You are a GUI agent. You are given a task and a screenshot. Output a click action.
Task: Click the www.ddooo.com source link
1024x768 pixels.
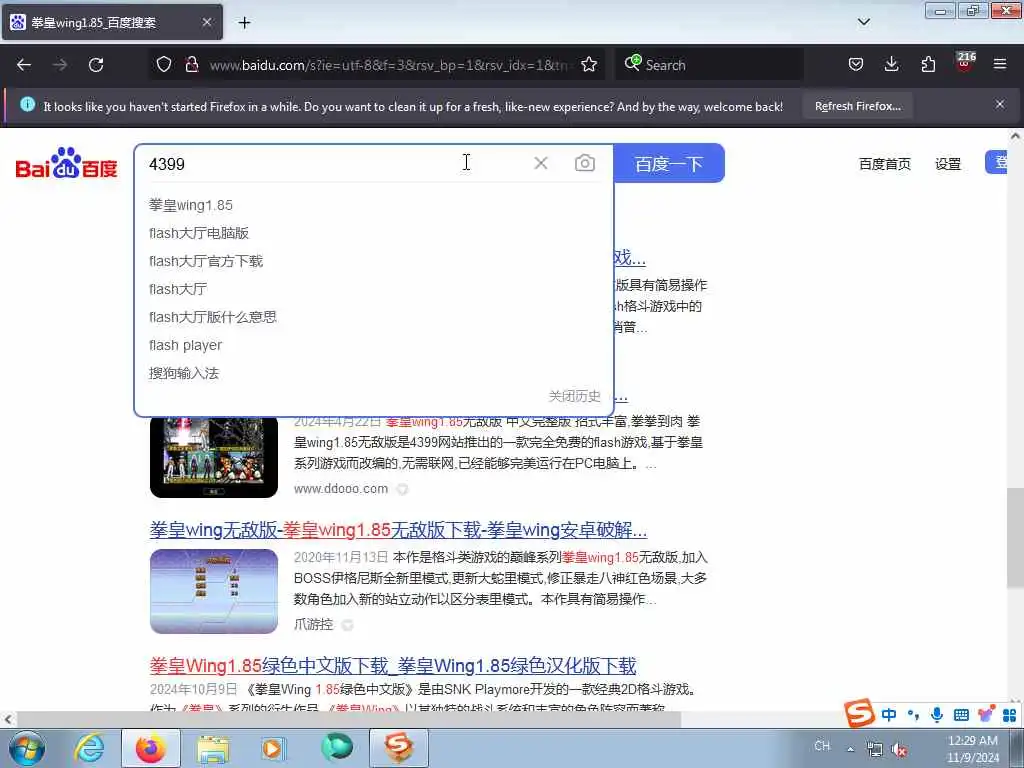click(341, 488)
